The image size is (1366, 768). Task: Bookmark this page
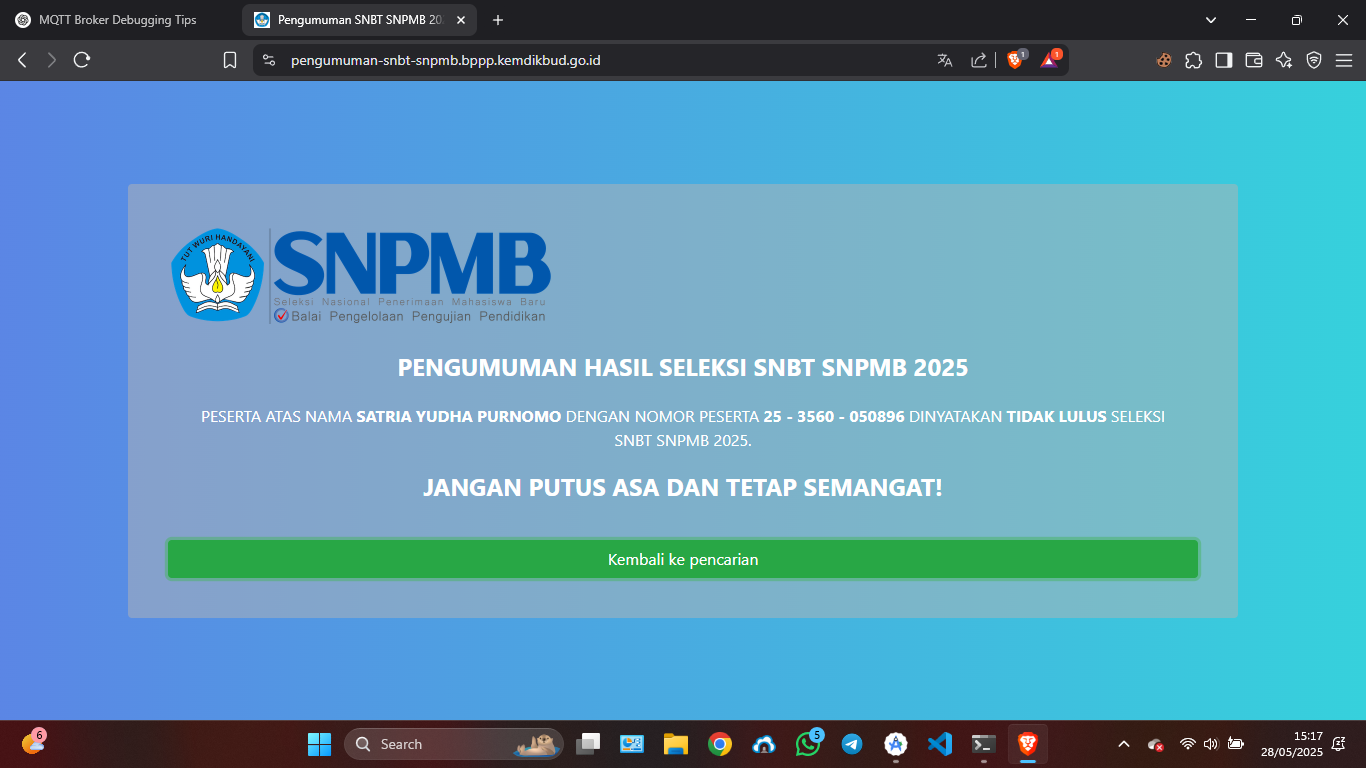(x=230, y=60)
